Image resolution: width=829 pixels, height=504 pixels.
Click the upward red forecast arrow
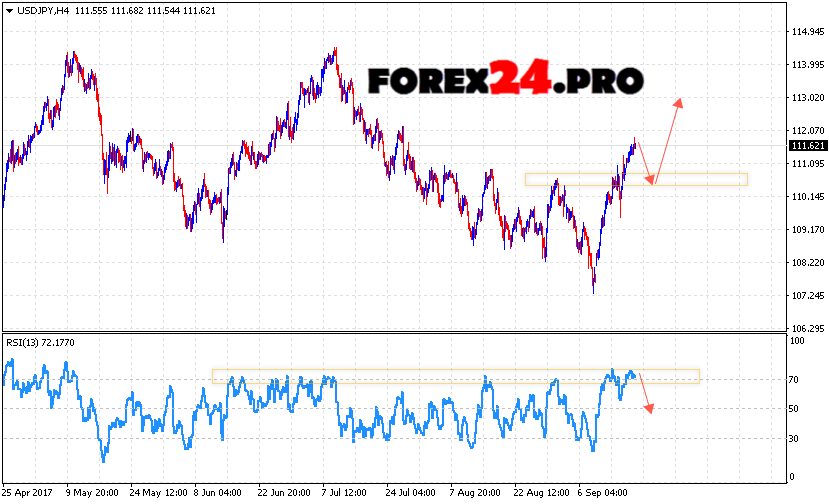(x=667, y=140)
